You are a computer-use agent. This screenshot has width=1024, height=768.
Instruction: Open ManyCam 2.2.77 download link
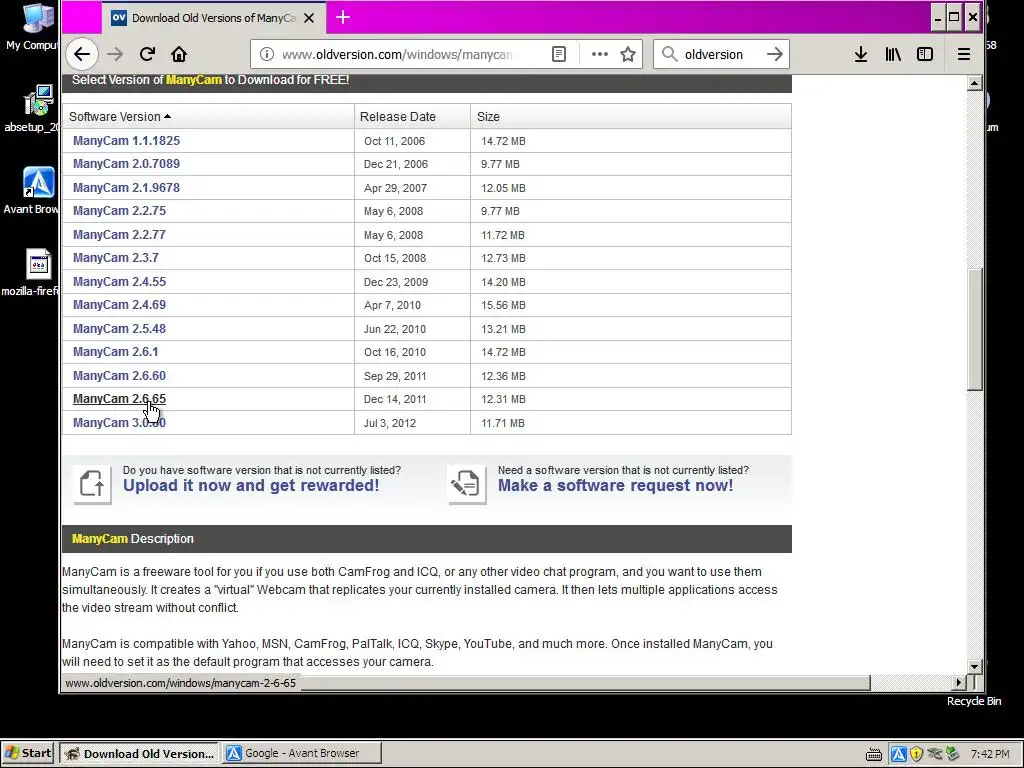120,234
